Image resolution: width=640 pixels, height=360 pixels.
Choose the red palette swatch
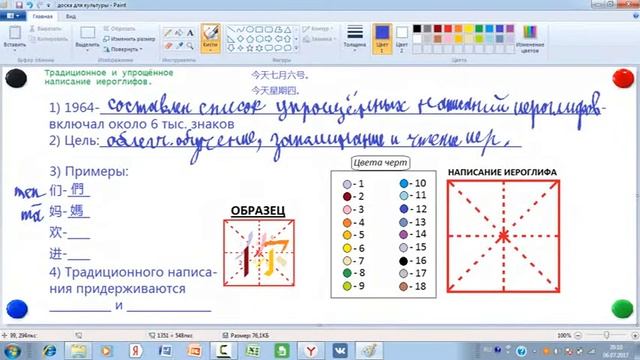448,29
